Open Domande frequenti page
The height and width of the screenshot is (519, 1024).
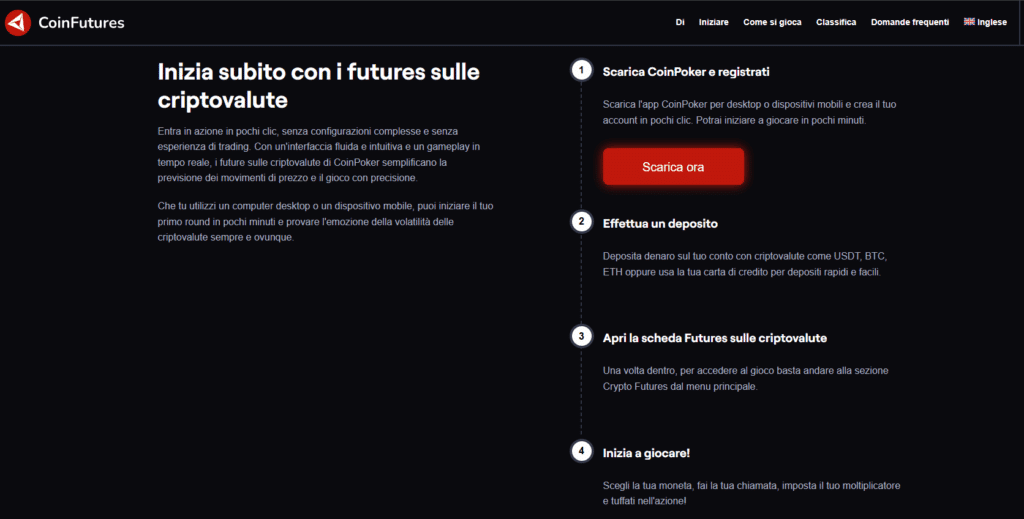pyautogui.click(x=910, y=22)
